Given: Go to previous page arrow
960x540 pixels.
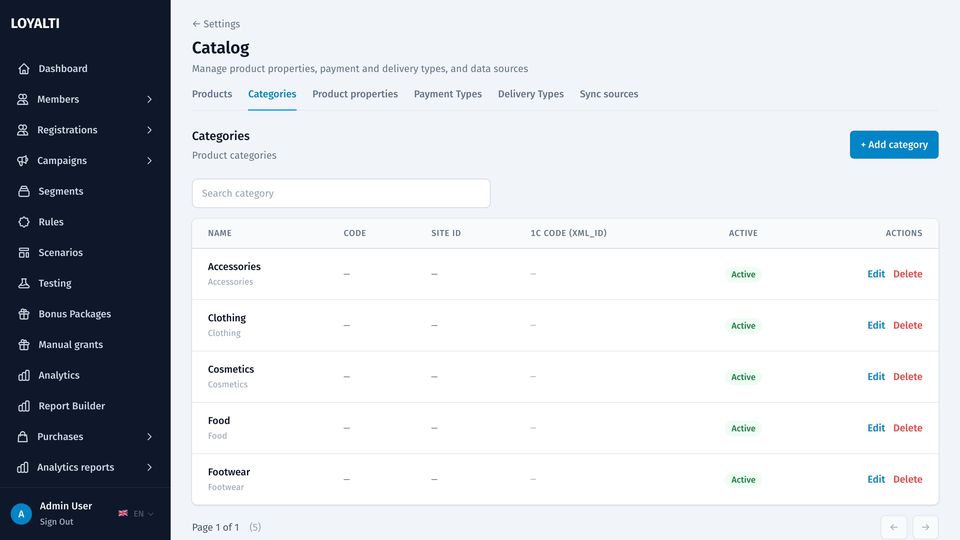Looking at the screenshot, I should pos(893,527).
